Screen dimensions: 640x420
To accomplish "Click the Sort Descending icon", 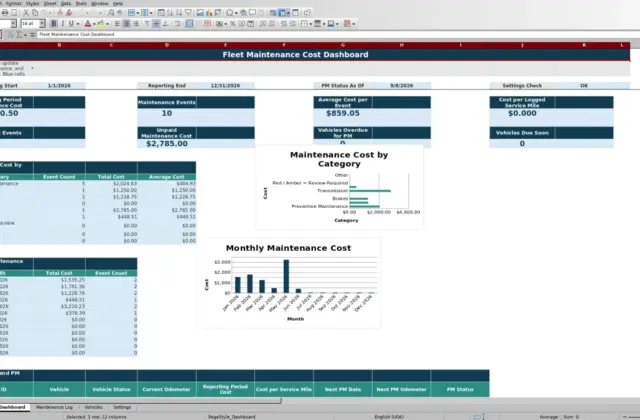I will pyautogui.click(x=179, y=13).
